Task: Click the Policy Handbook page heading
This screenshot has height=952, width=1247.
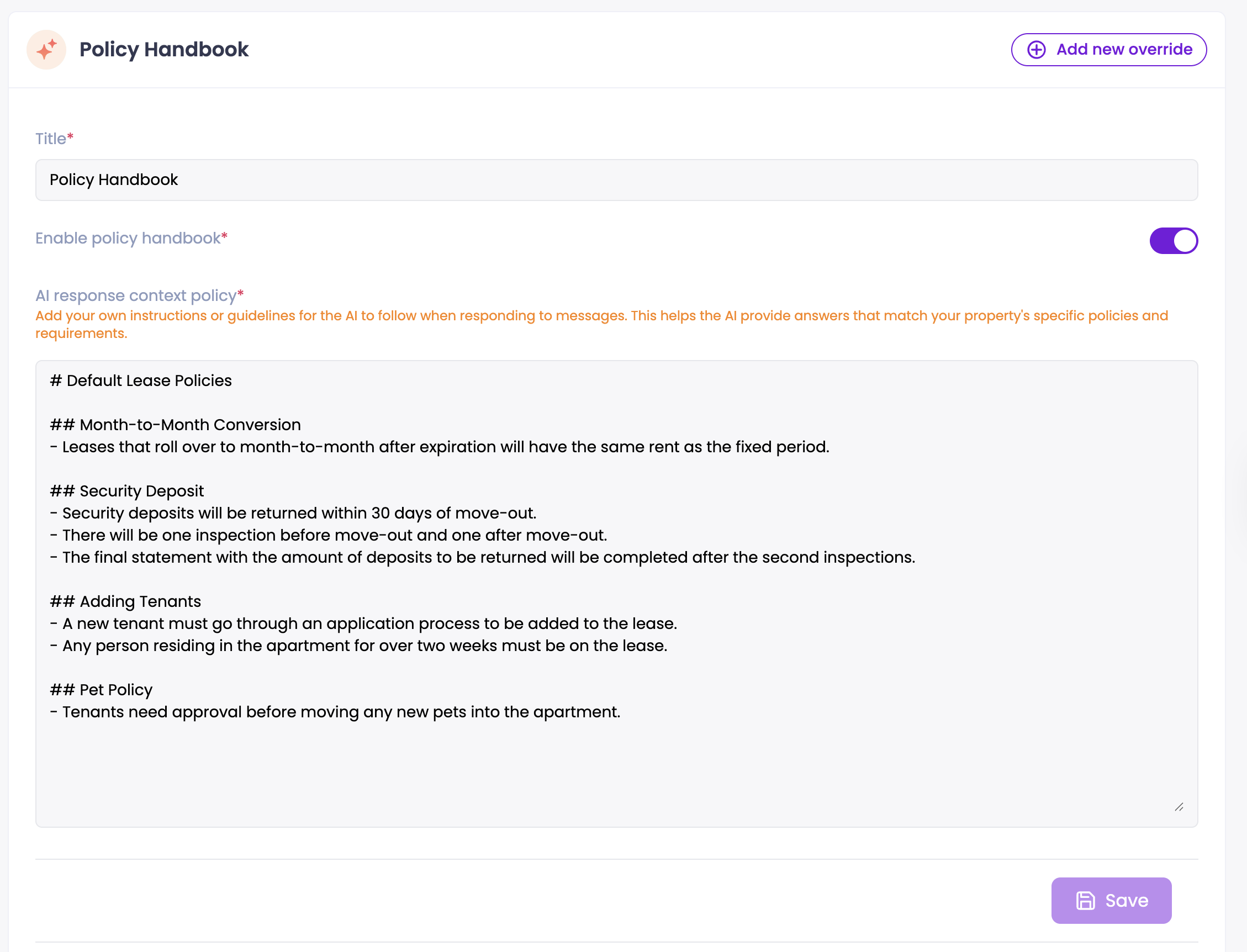Action: click(x=163, y=50)
